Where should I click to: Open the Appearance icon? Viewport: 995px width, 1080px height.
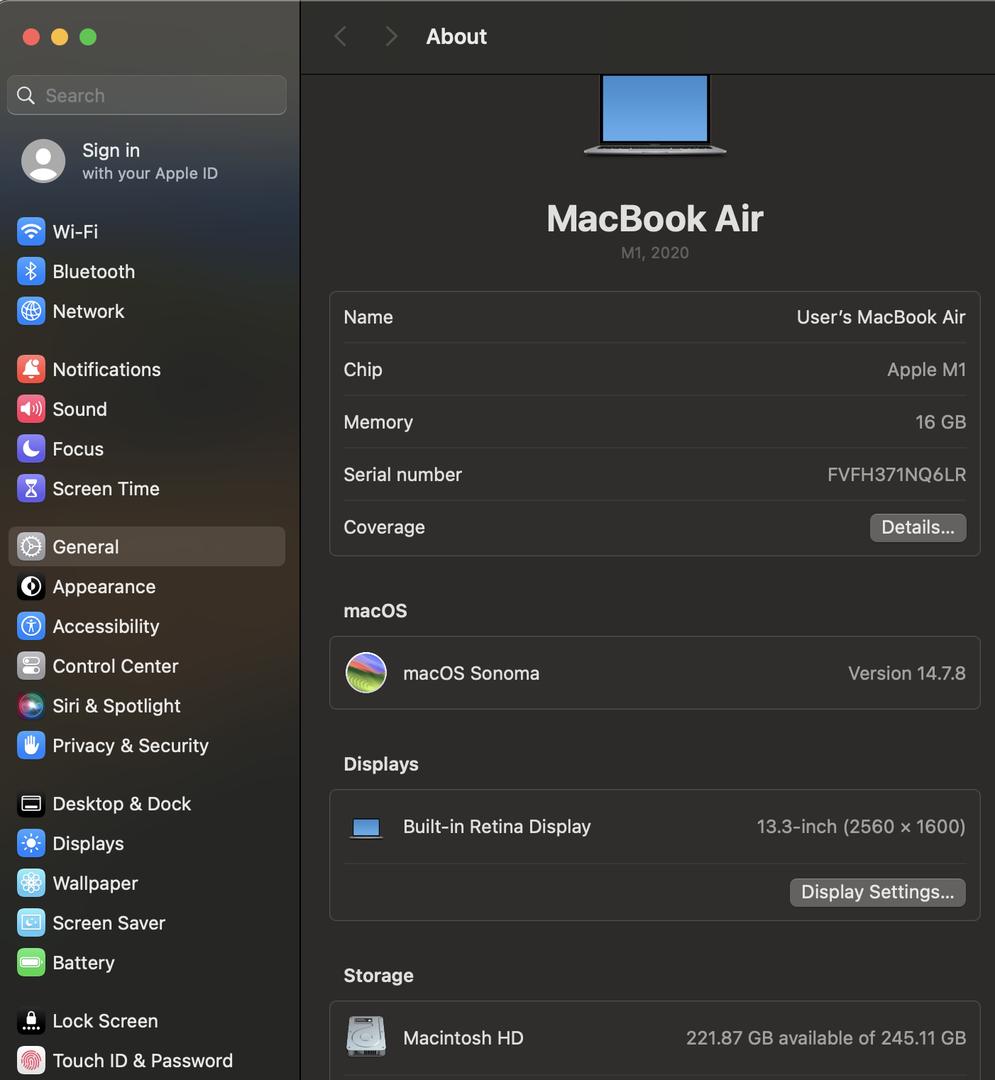point(31,587)
